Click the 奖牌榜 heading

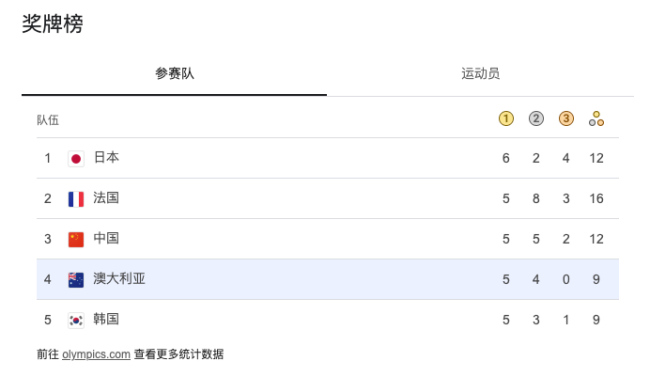[52, 23]
